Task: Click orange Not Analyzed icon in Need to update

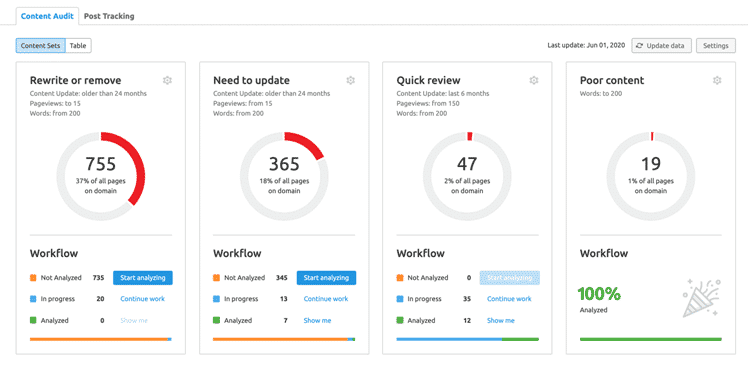Action: (x=217, y=277)
